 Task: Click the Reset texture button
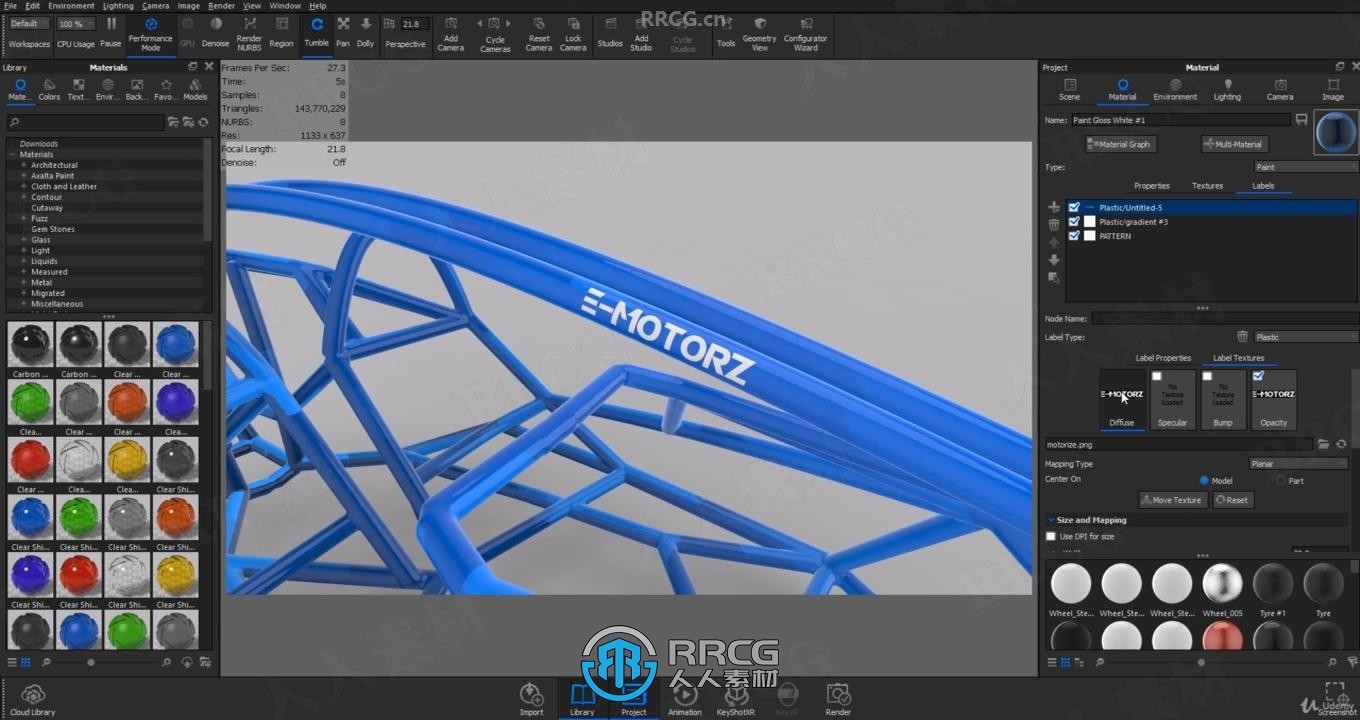click(x=1233, y=500)
